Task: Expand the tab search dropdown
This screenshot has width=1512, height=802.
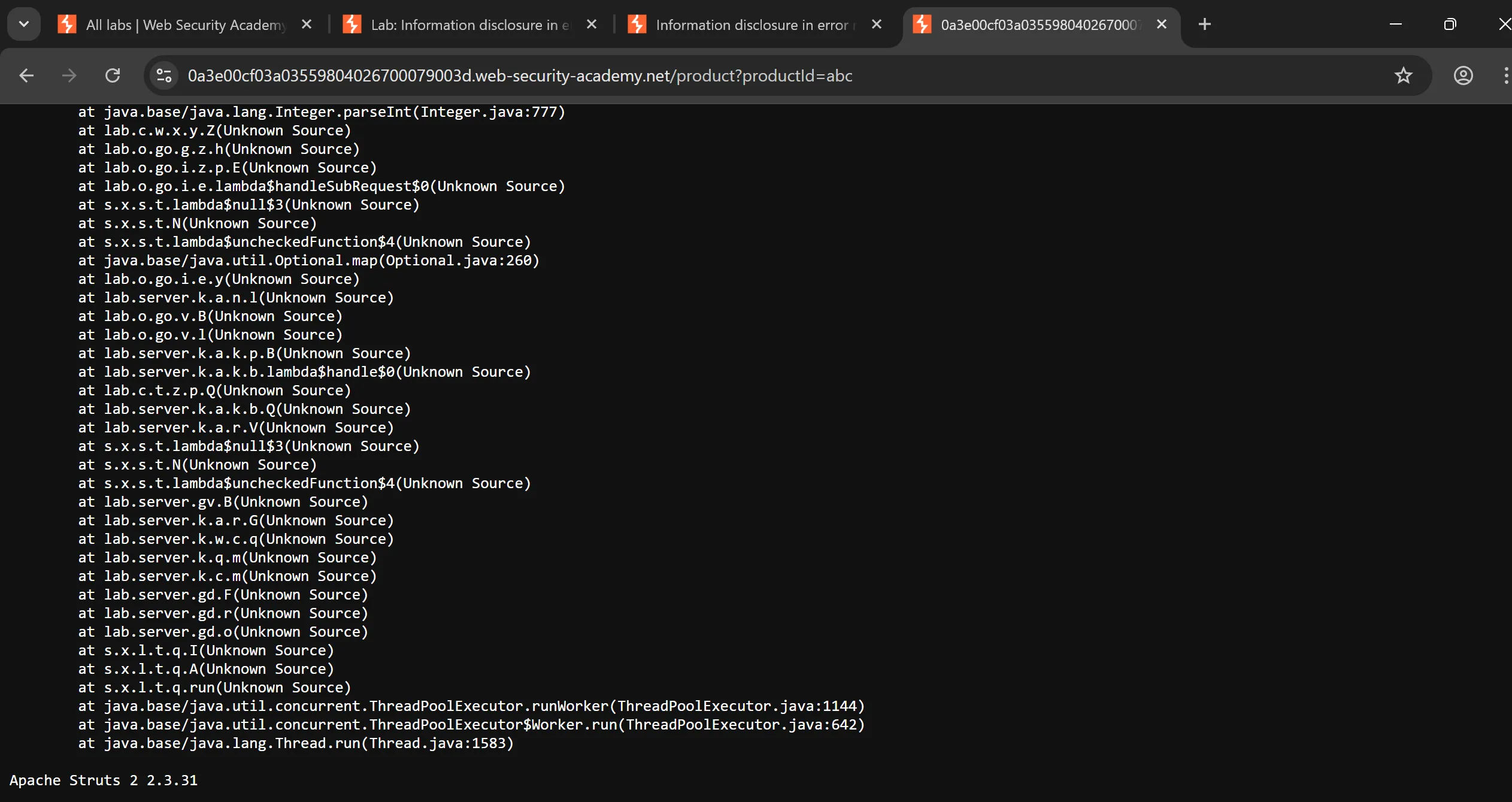Action: tap(24, 25)
